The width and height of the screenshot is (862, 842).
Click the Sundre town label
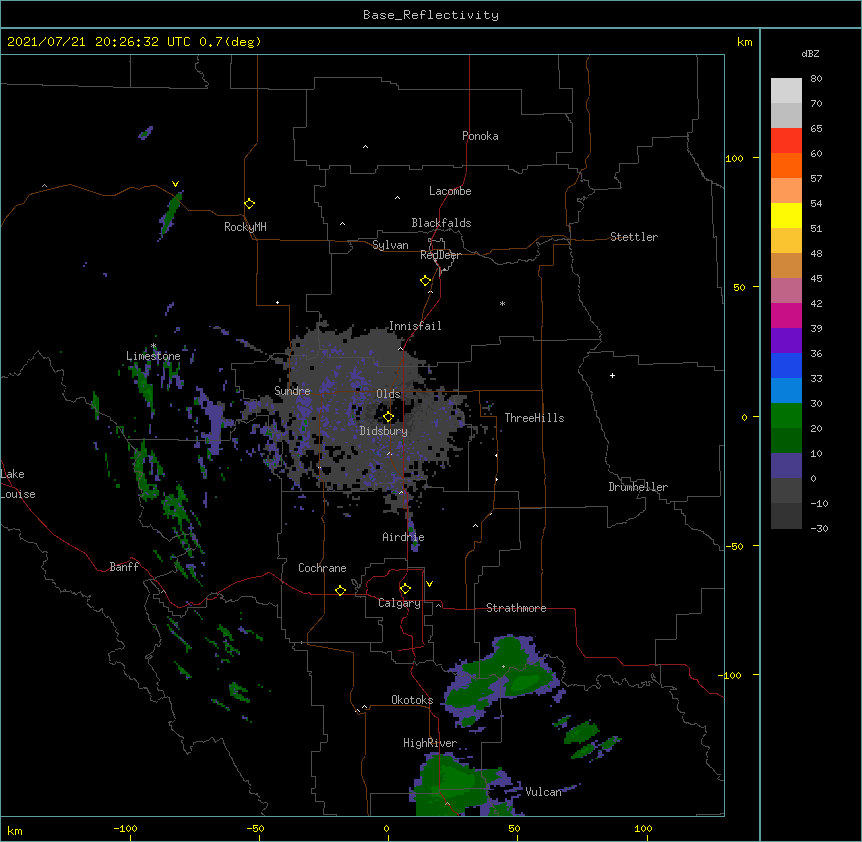point(292,391)
